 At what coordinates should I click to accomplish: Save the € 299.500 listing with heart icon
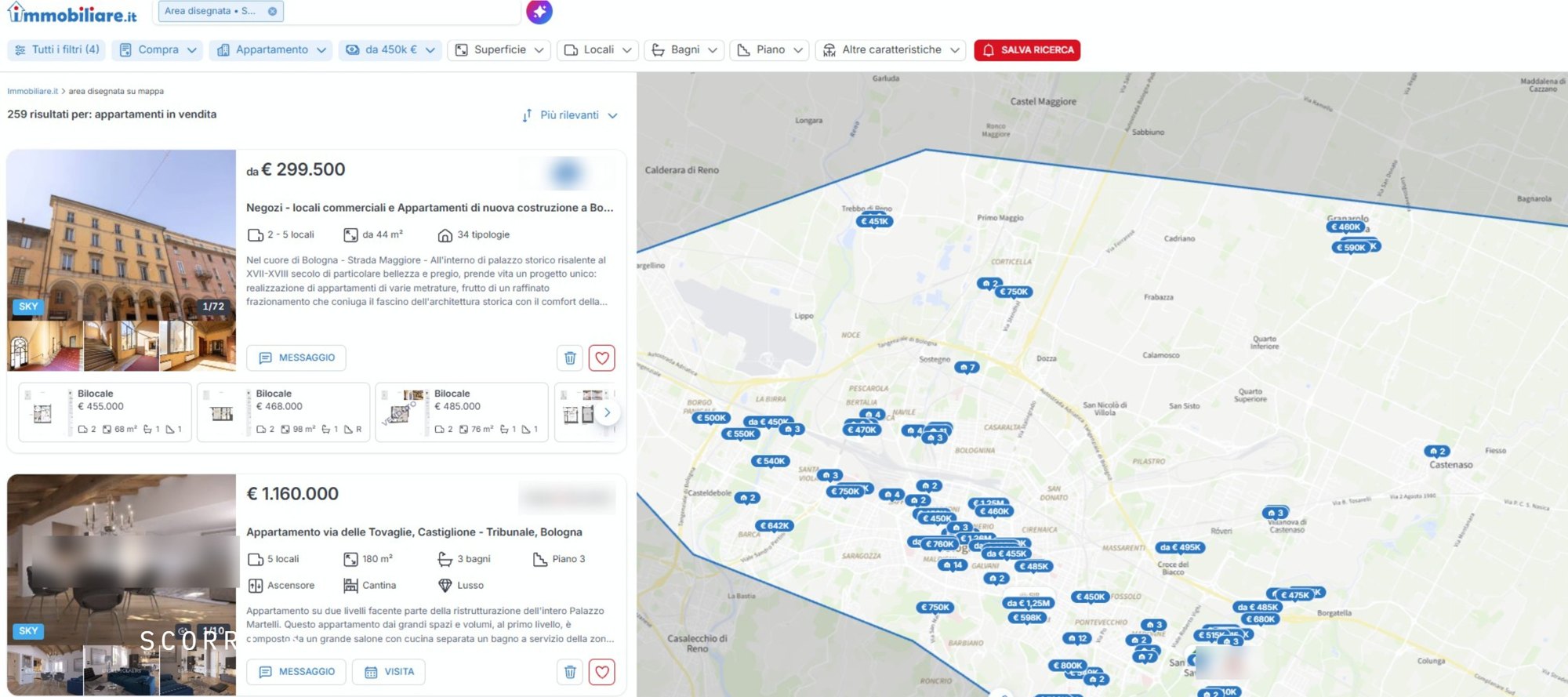point(602,358)
